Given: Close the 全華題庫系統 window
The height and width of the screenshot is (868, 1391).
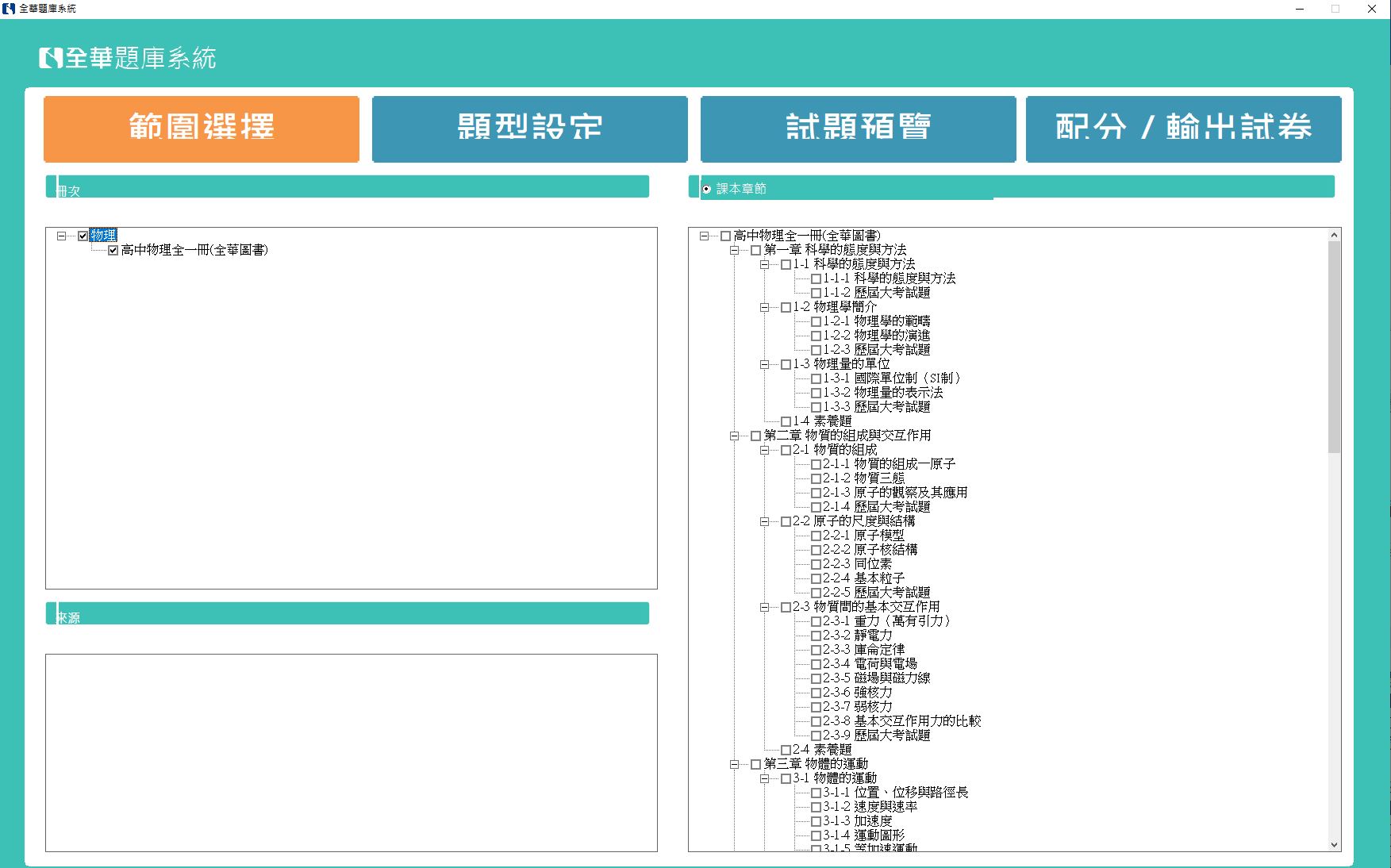Looking at the screenshot, I should click(x=1372, y=9).
